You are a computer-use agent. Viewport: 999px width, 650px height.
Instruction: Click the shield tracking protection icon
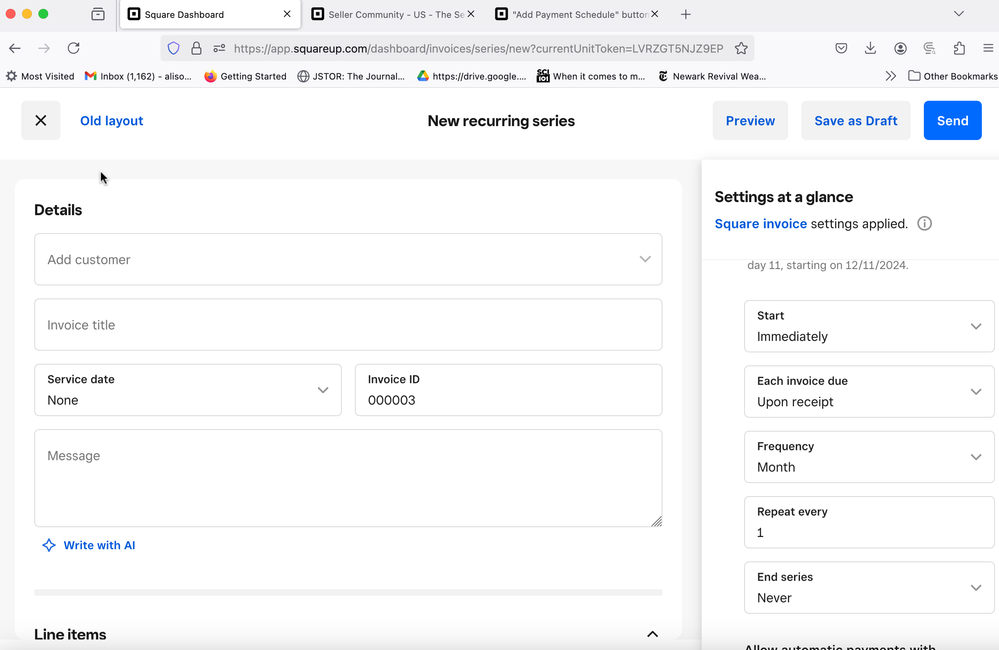pyautogui.click(x=174, y=48)
